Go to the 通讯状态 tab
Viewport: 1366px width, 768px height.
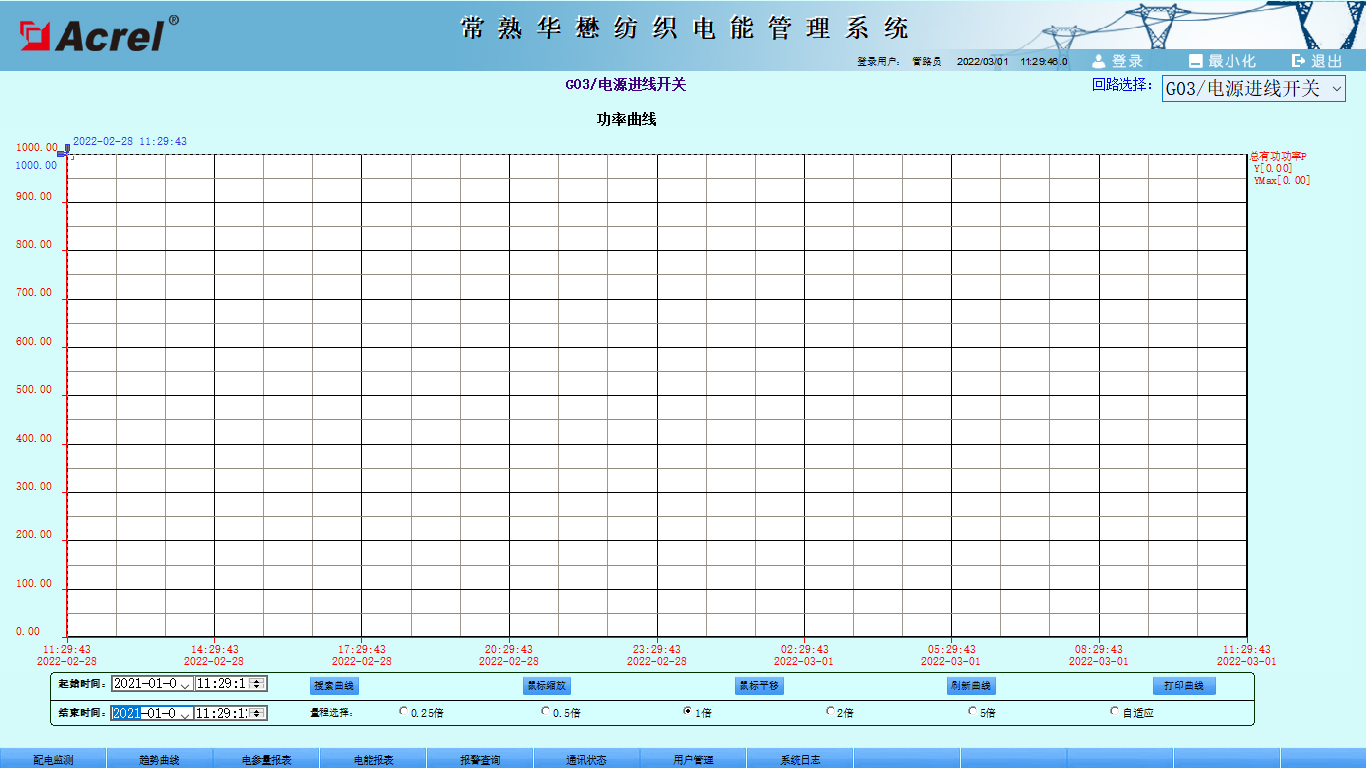587,759
